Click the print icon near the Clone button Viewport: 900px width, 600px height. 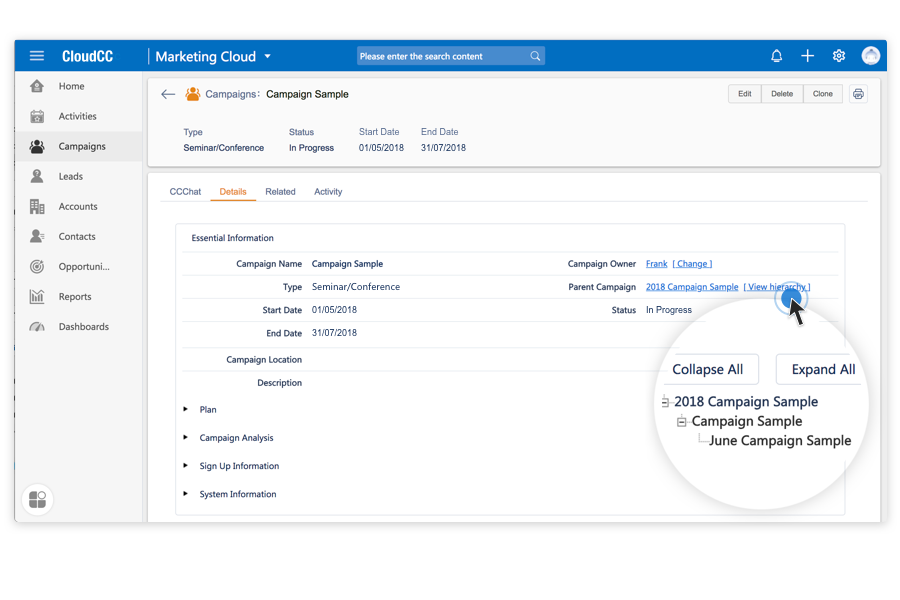click(x=858, y=93)
